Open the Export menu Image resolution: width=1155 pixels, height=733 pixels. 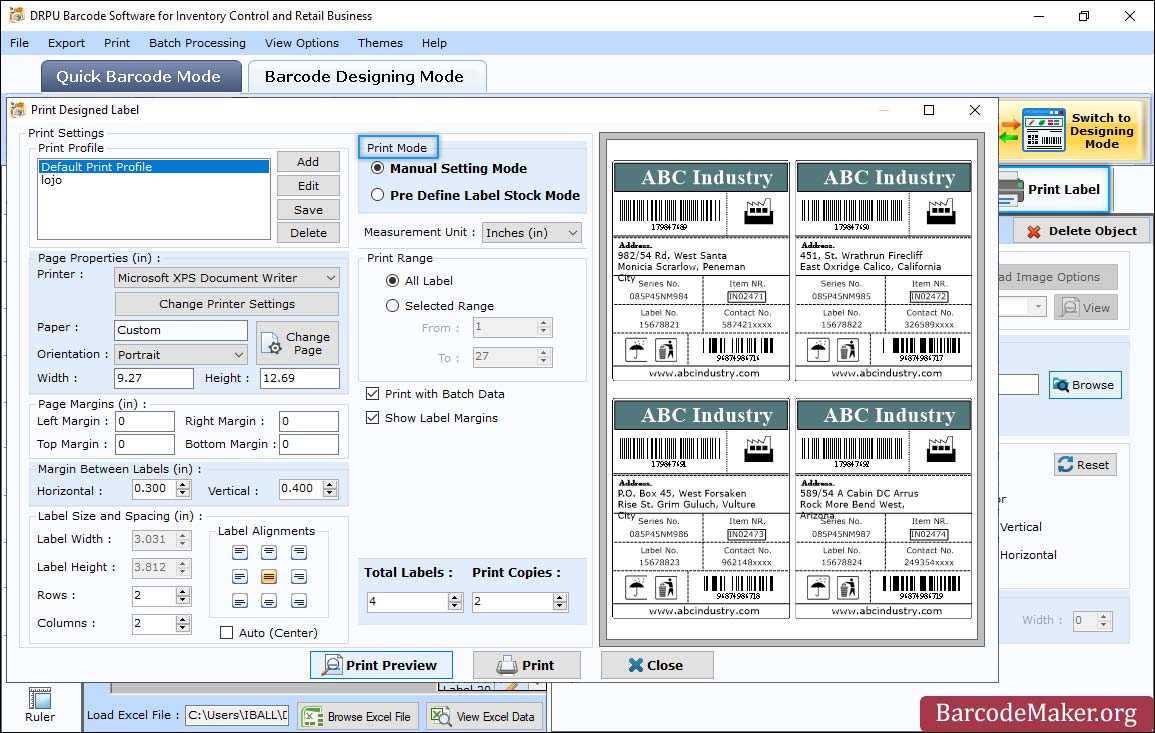point(66,43)
